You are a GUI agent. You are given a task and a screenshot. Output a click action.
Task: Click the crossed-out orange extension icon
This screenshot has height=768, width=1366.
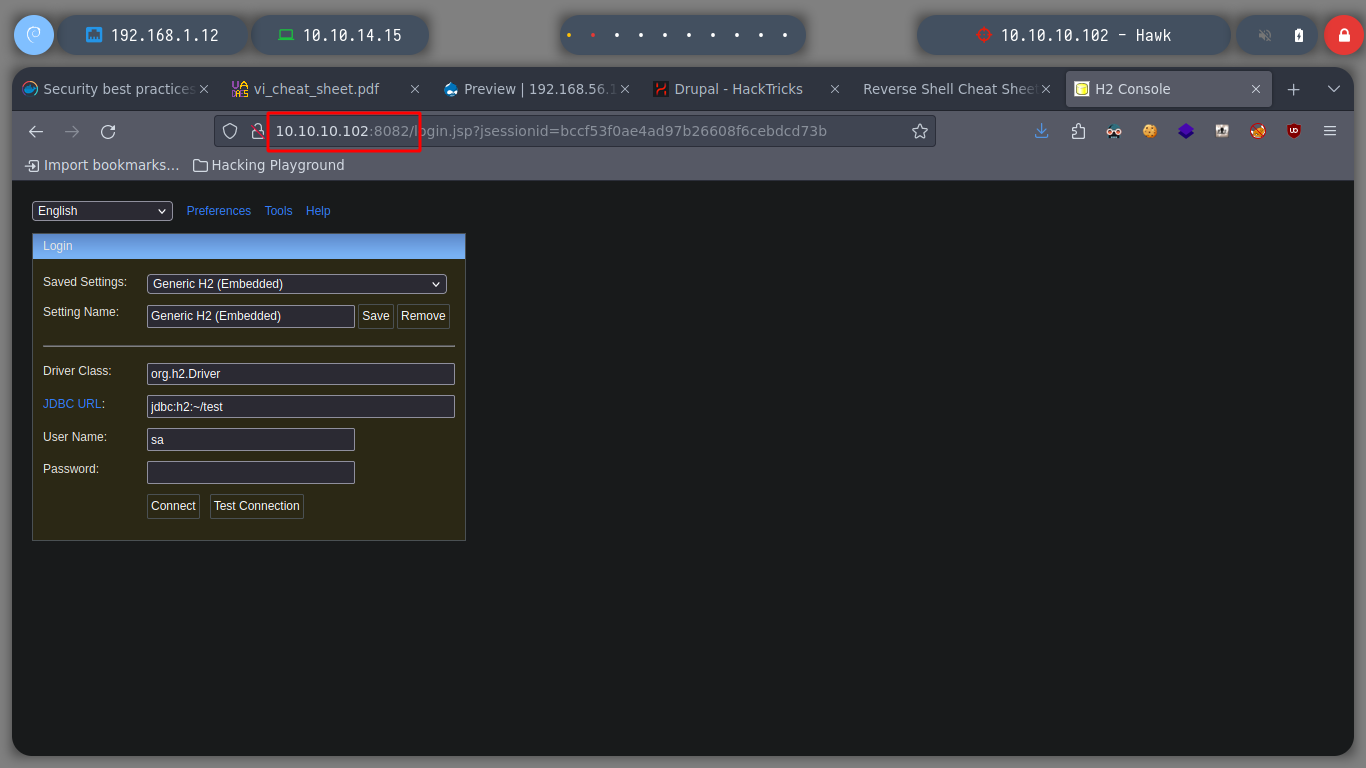[1258, 131]
